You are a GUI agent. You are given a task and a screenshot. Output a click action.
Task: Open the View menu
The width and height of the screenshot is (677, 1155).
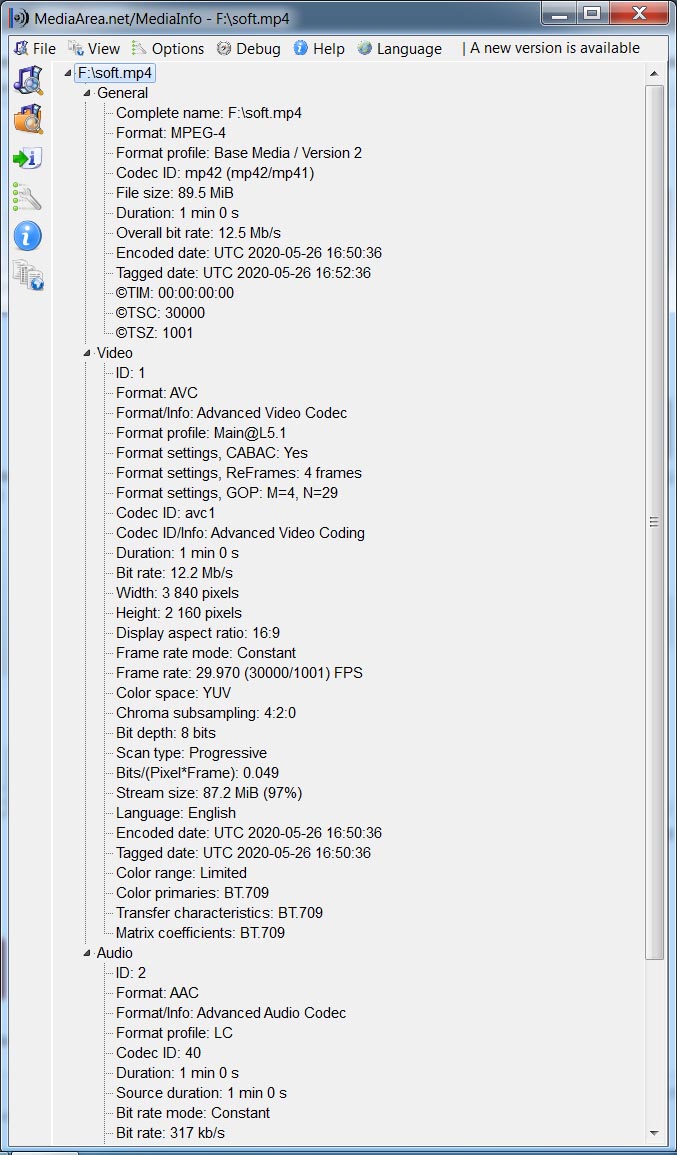click(94, 49)
